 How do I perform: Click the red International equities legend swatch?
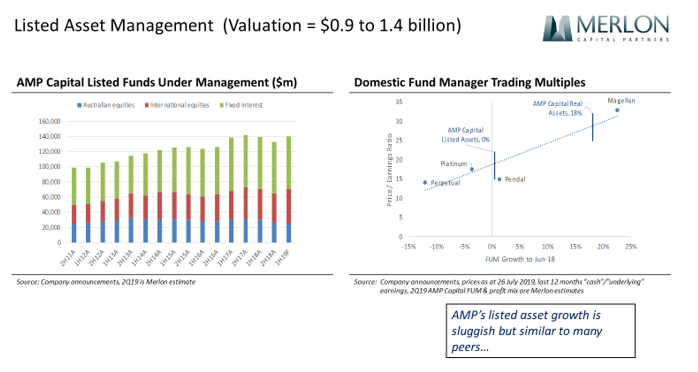click(146, 105)
